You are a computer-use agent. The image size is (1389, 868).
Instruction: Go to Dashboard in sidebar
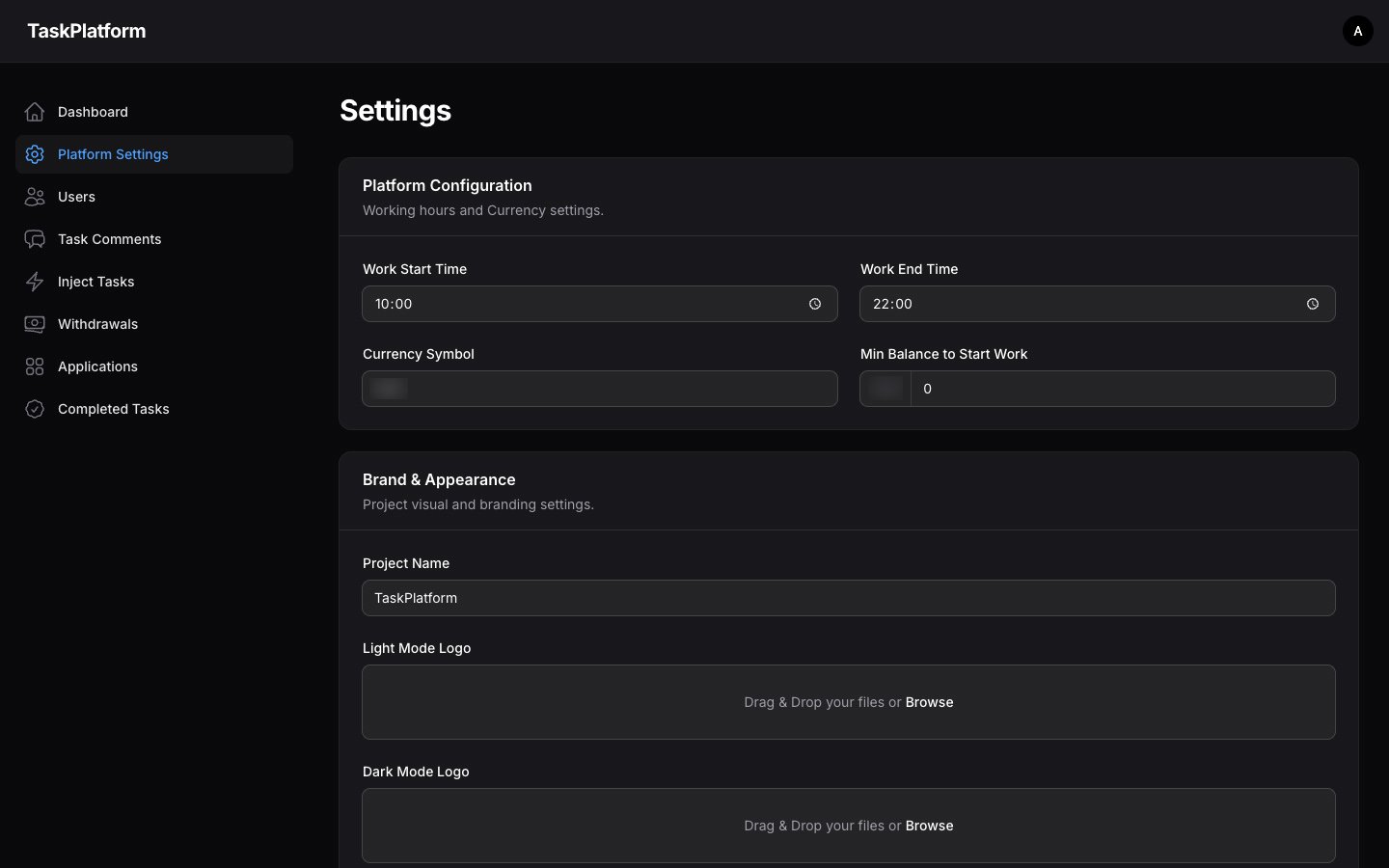pyautogui.click(x=154, y=112)
